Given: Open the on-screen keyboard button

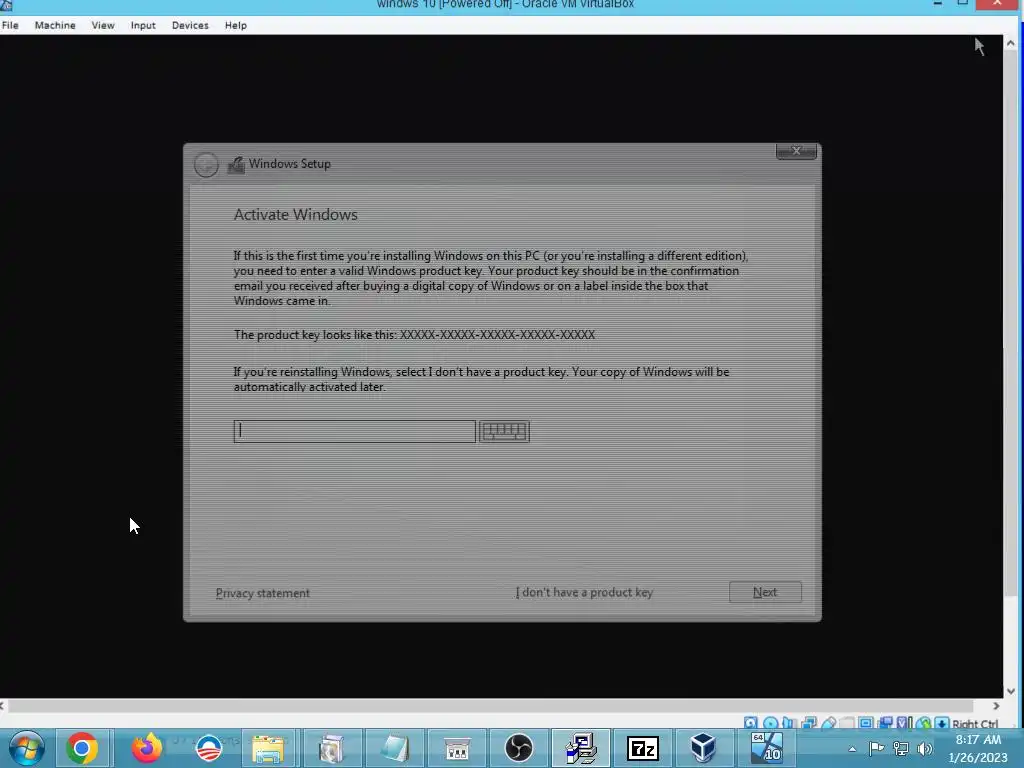Looking at the screenshot, I should (504, 431).
